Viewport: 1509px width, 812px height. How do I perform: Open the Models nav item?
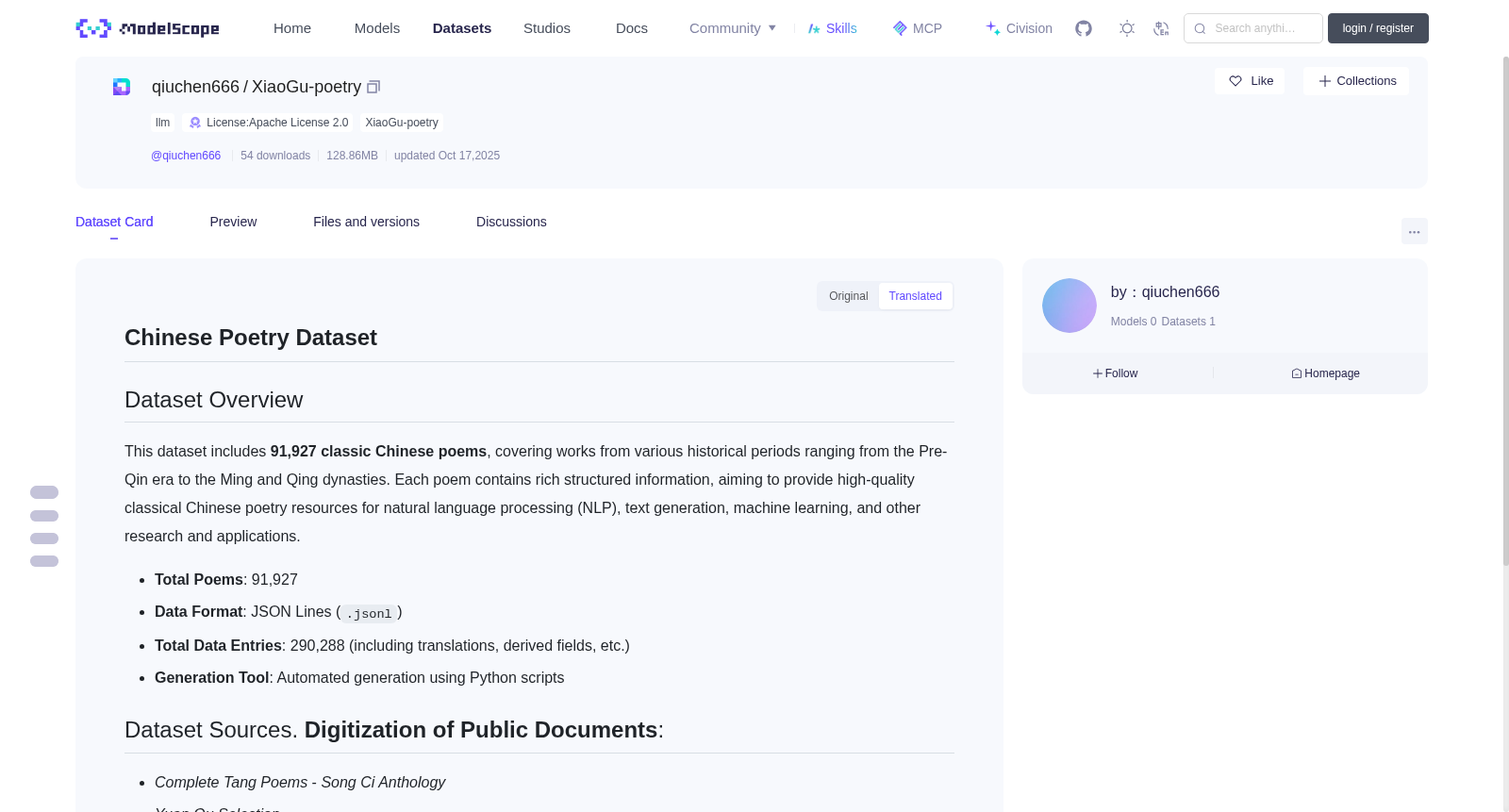point(377,28)
